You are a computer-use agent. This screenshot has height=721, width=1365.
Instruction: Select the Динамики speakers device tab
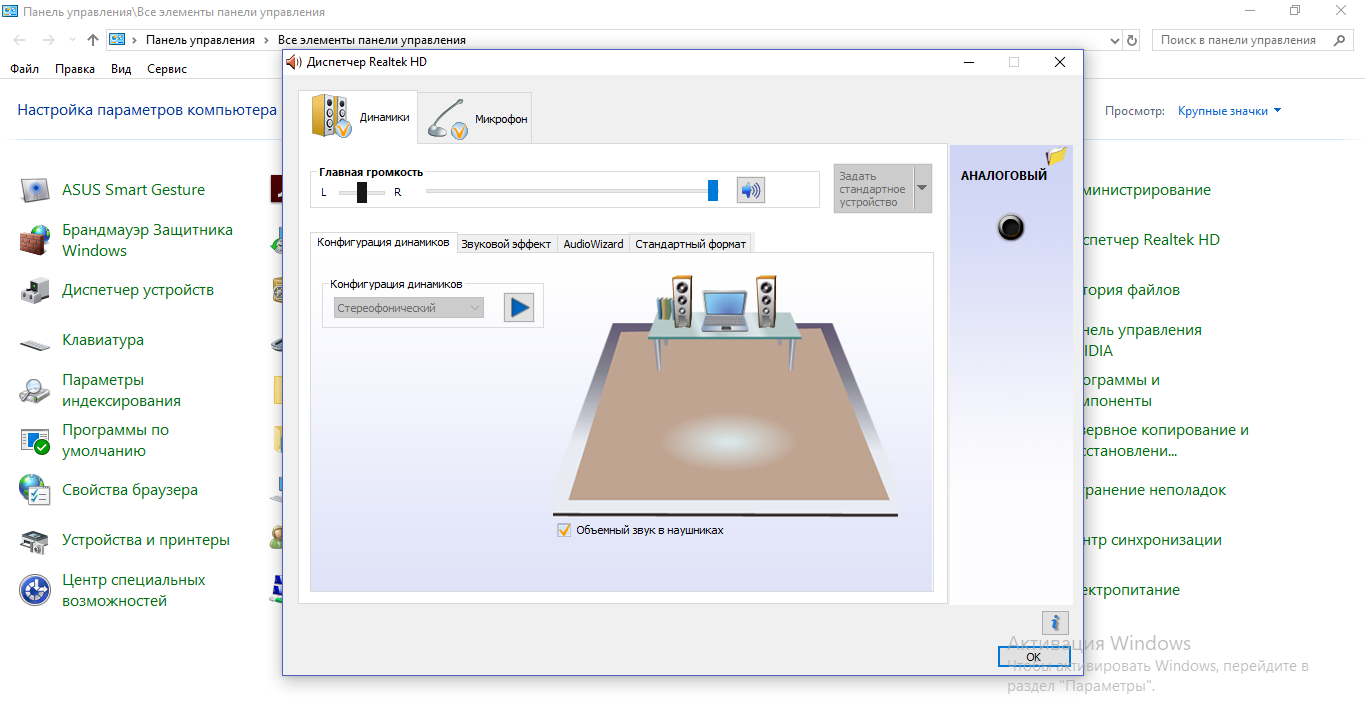(357, 117)
